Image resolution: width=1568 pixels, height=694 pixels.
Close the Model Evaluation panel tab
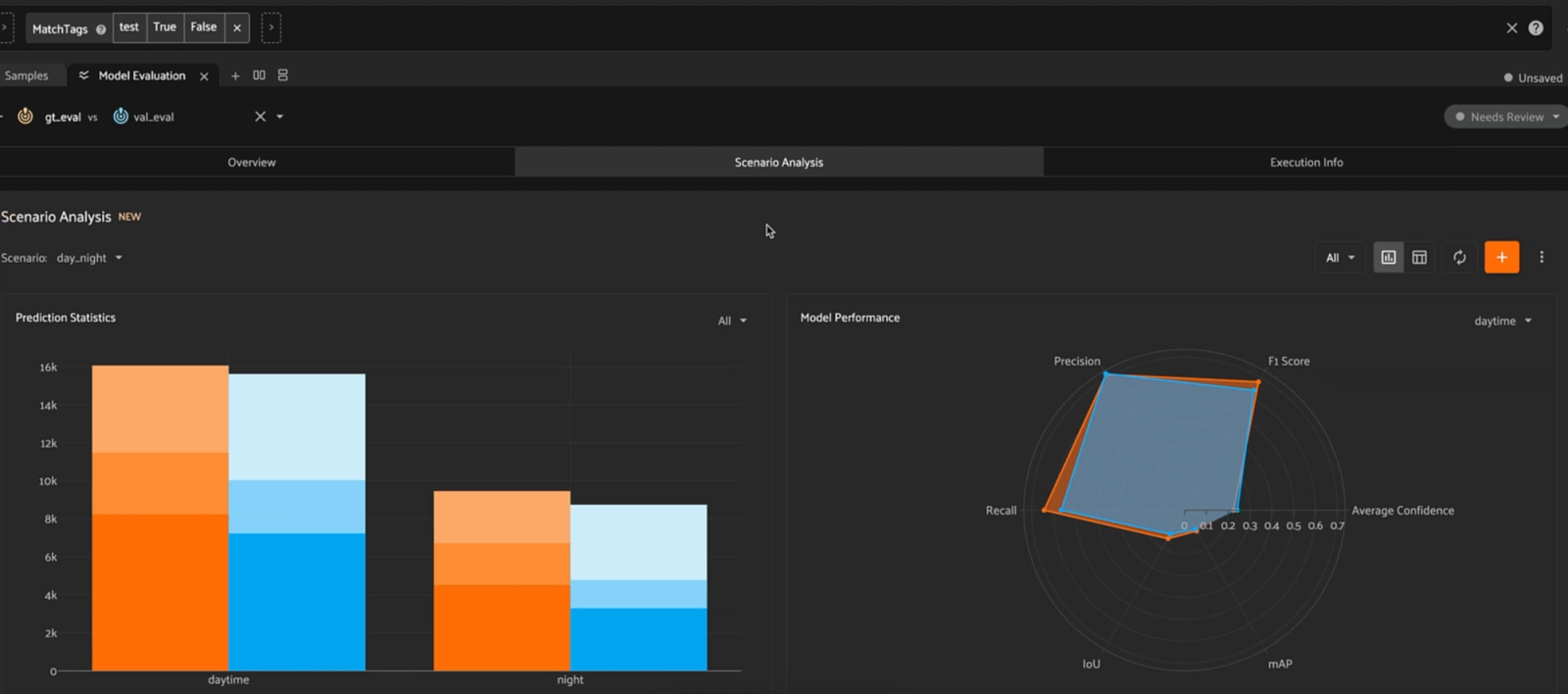tap(204, 76)
